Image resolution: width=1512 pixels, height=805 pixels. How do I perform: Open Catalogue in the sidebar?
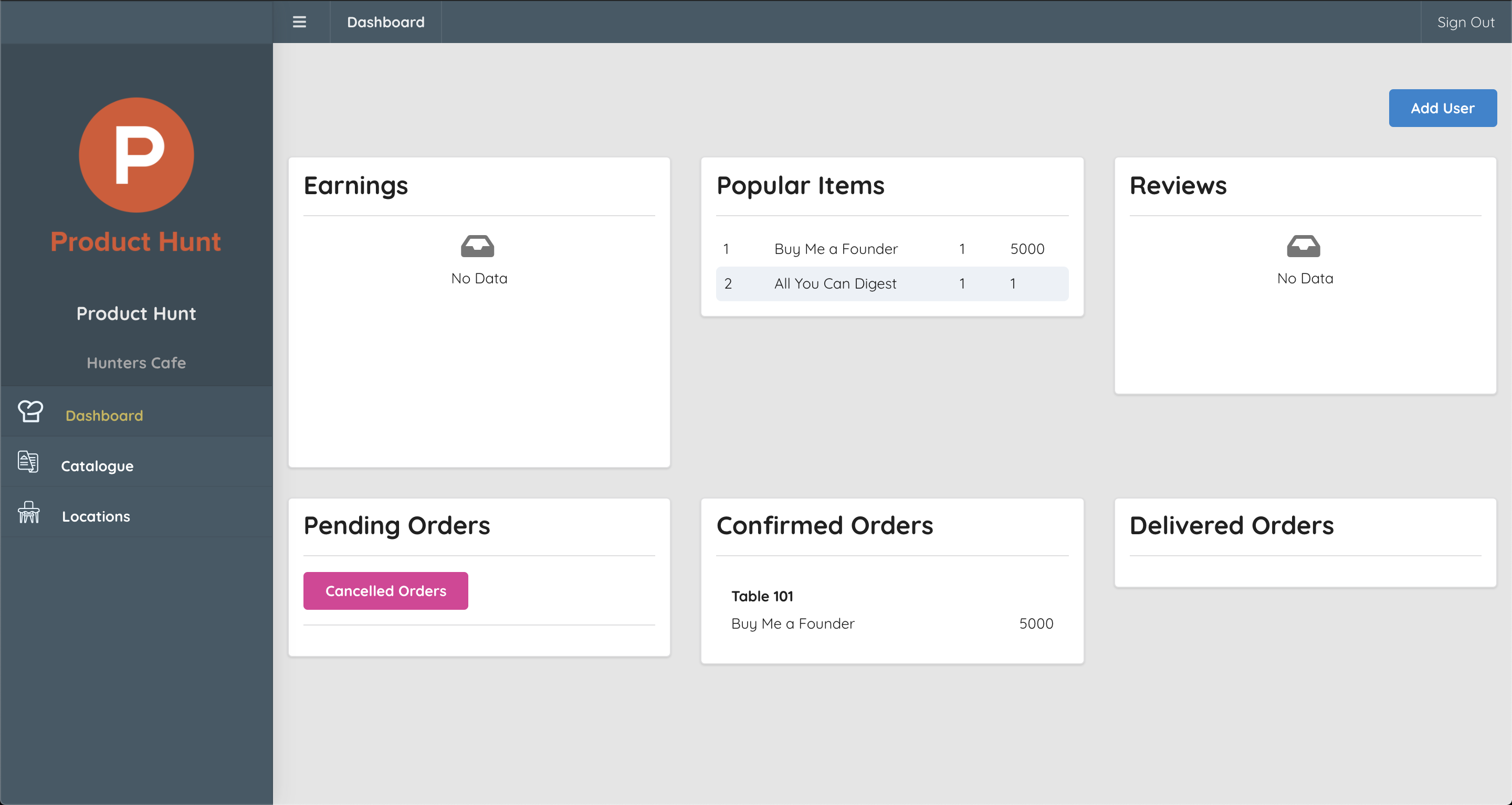(98, 466)
